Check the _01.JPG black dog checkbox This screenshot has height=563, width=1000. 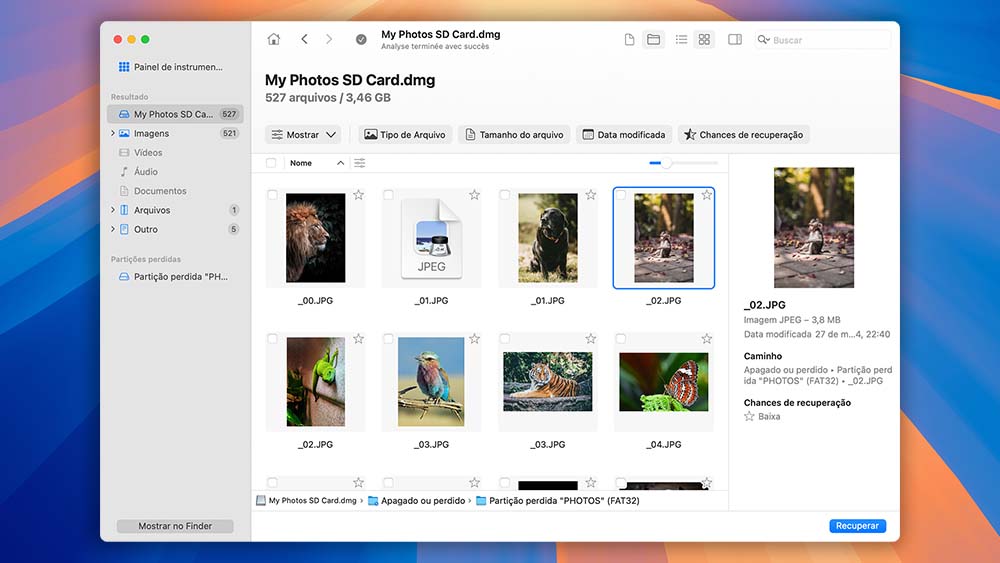[504, 195]
